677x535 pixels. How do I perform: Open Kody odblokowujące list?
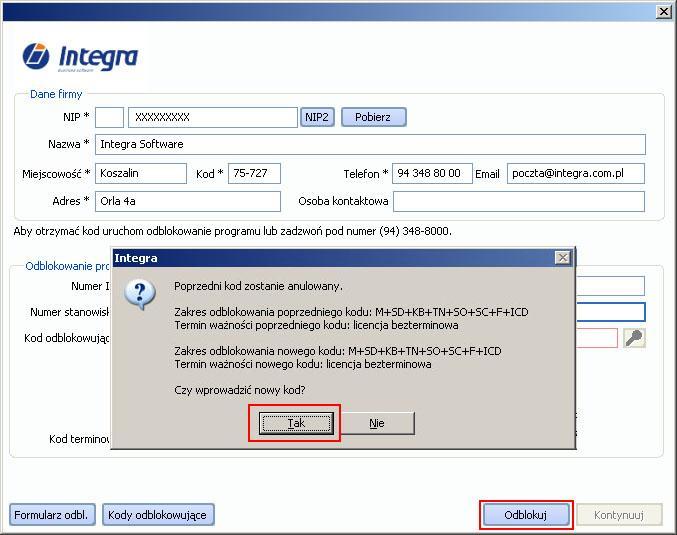[158, 515]
